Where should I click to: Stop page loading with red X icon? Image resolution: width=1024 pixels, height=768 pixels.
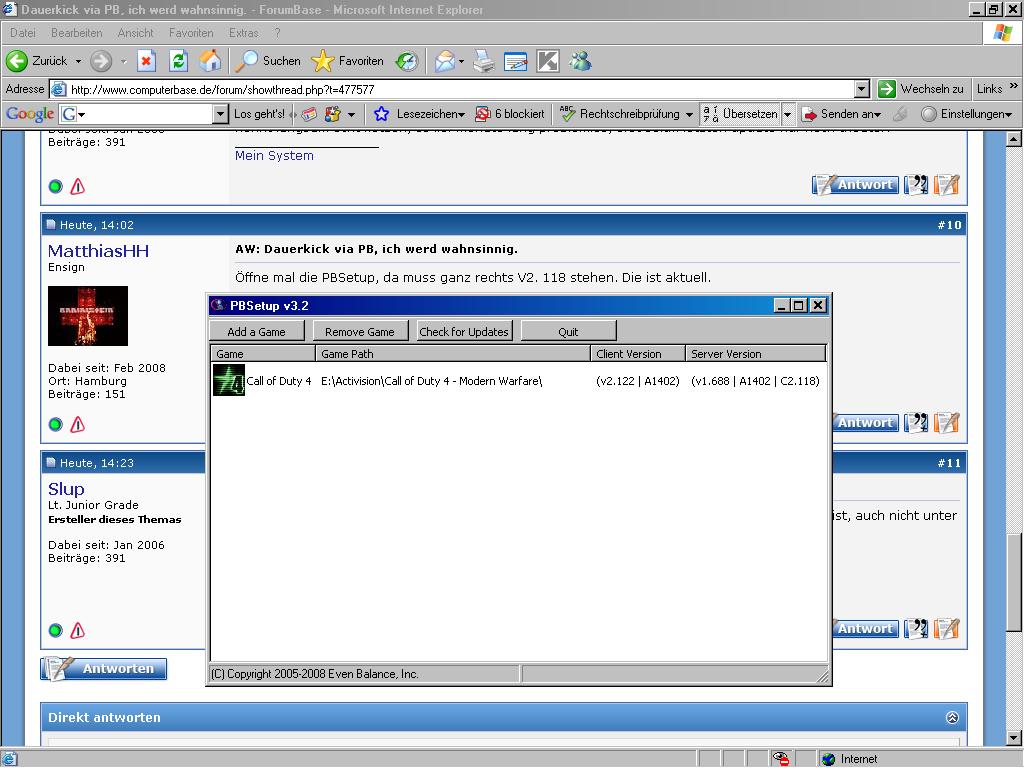[x=146, y=61]
